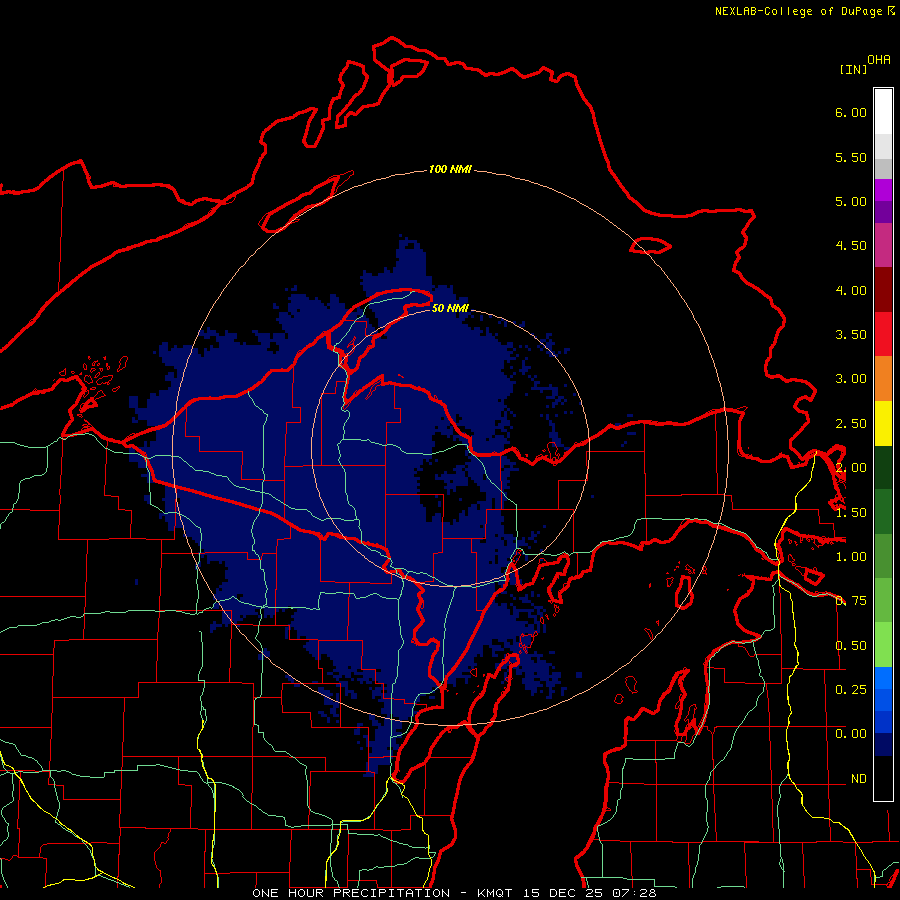Pick the orange swatch beside 3.00
This screenshot has width=900, height=900.
point(883,379)
